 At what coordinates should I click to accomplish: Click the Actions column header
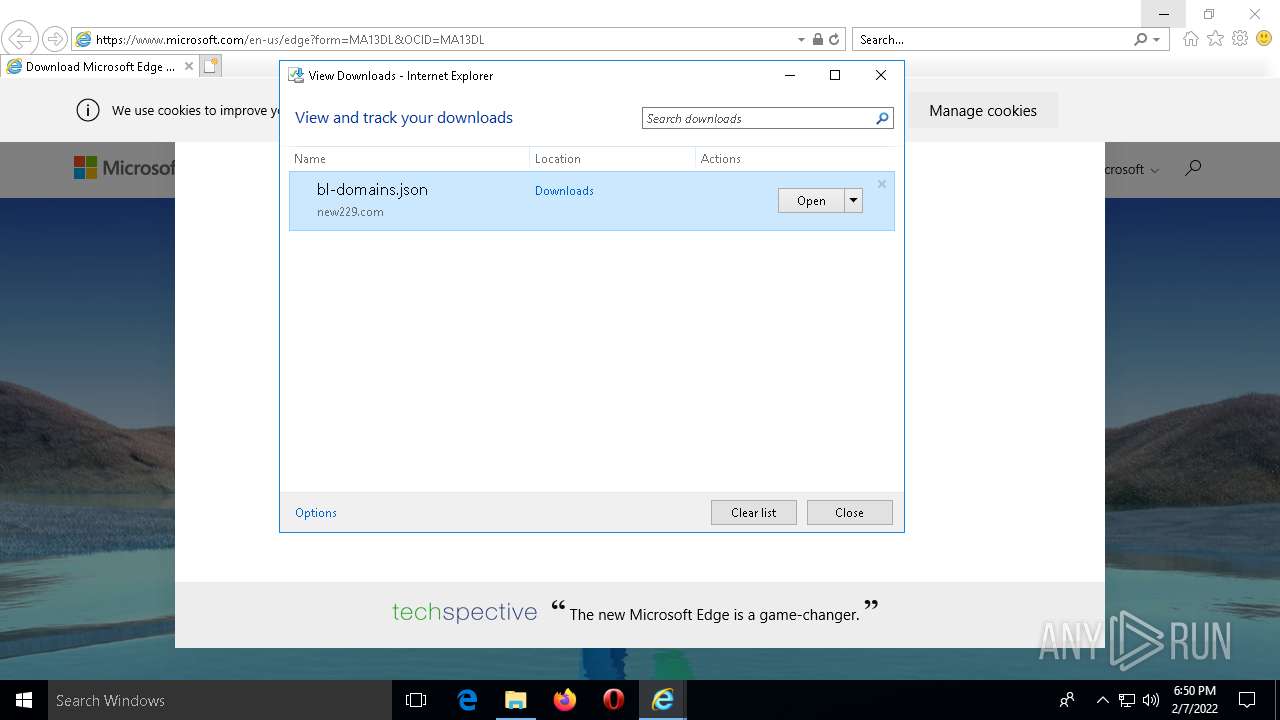tap(795, 158)
